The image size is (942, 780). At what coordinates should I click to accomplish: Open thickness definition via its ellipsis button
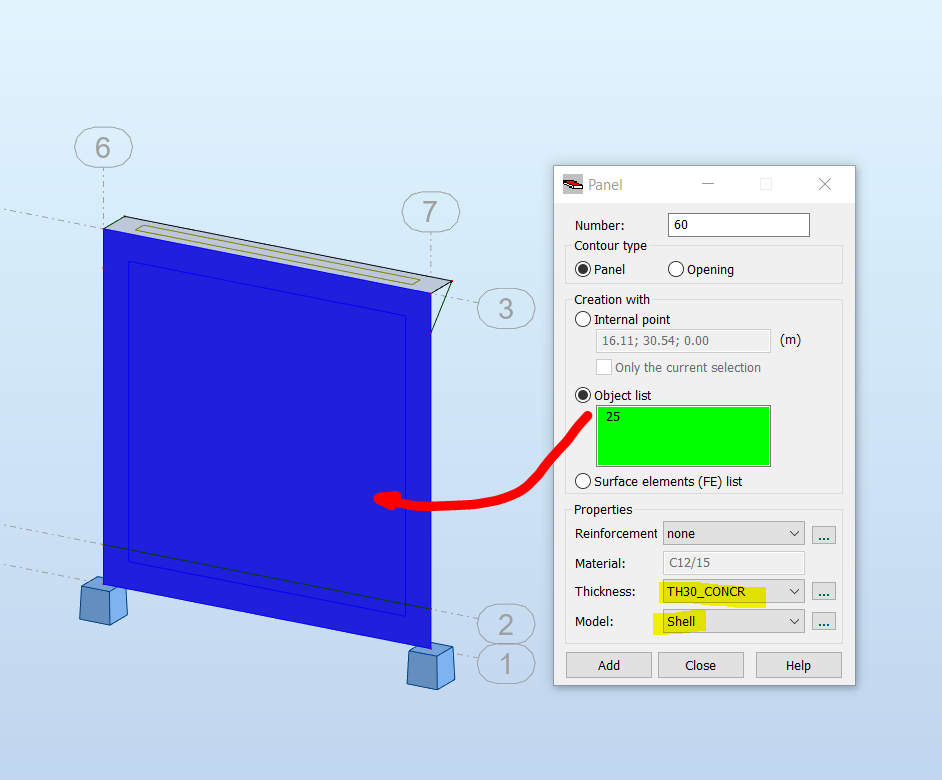(823, 591)
